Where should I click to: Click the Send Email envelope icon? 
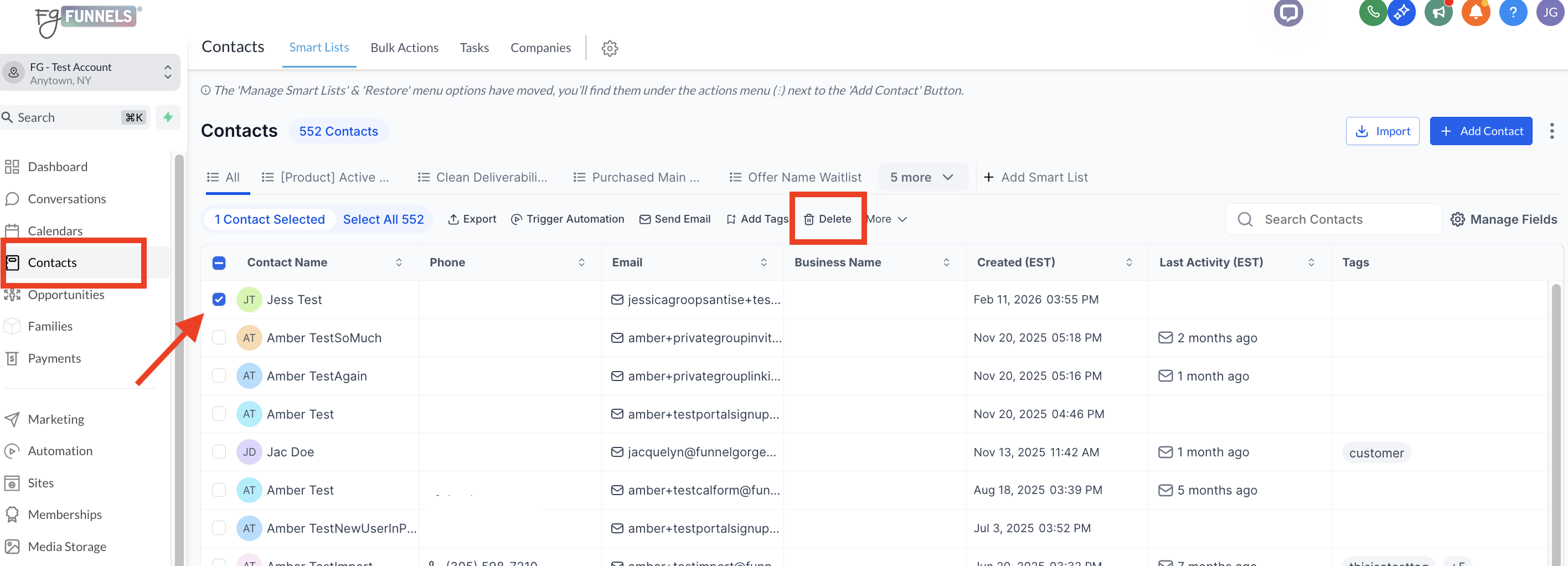tap(644, 219)
